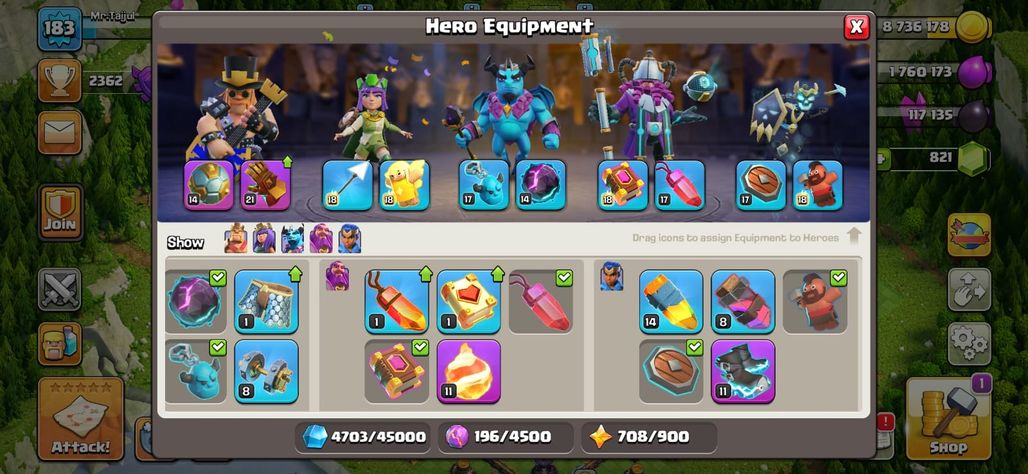The width and height of the screenshot is (1028, 474).
Task: Click upgrade arrow on the golden book
Action: coord(497,274)
